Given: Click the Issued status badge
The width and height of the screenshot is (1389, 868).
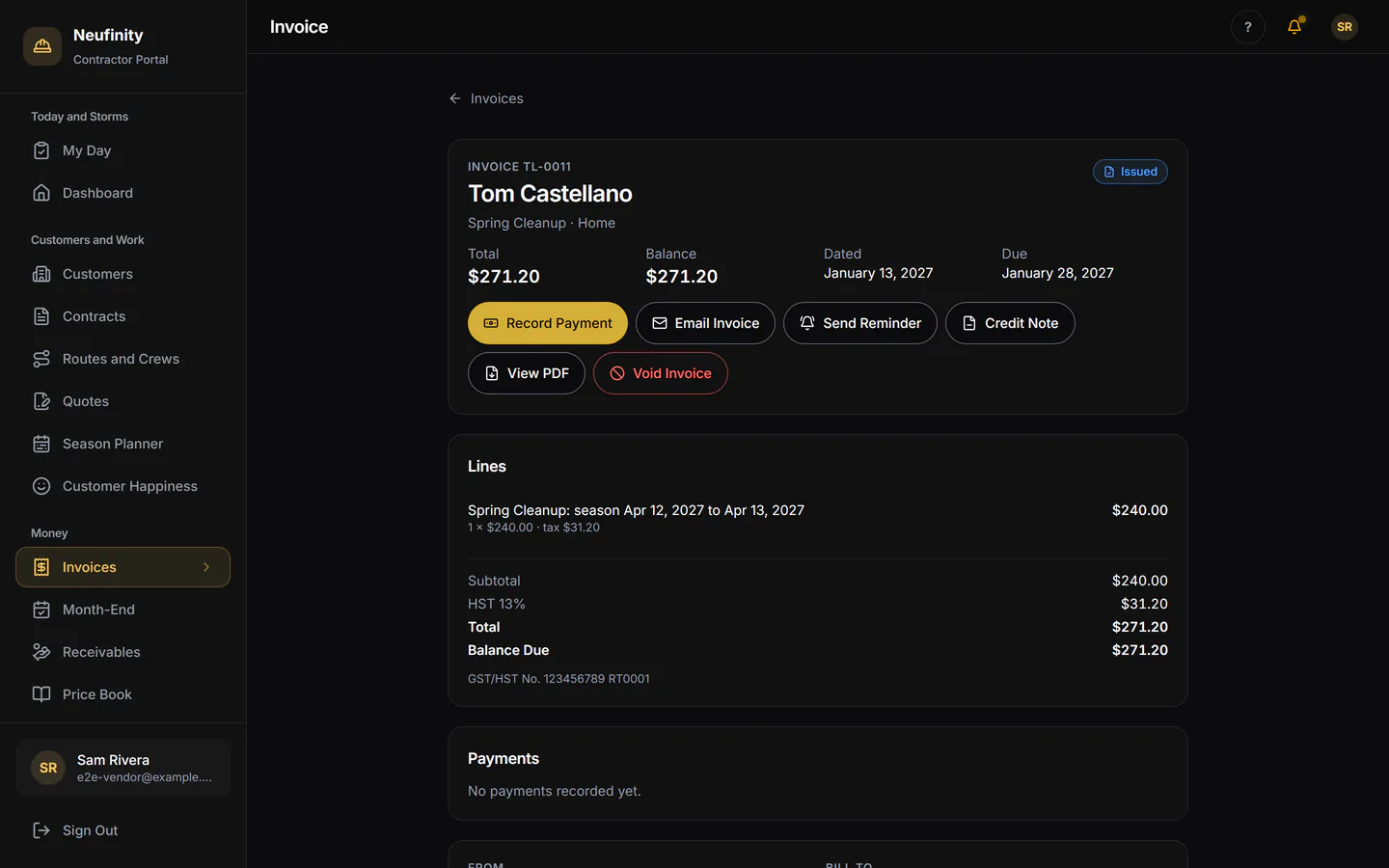Looking at the screenshot, I should pyautogui.click(x=1130, y=172).
